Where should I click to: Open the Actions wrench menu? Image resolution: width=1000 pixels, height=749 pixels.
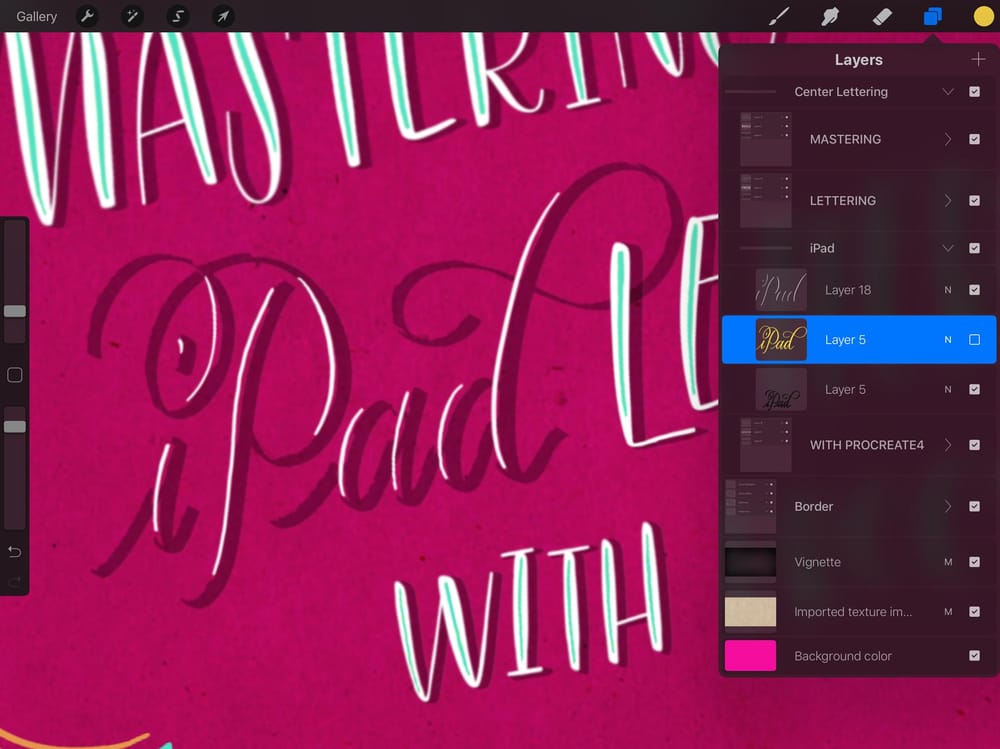click(87, 16)
